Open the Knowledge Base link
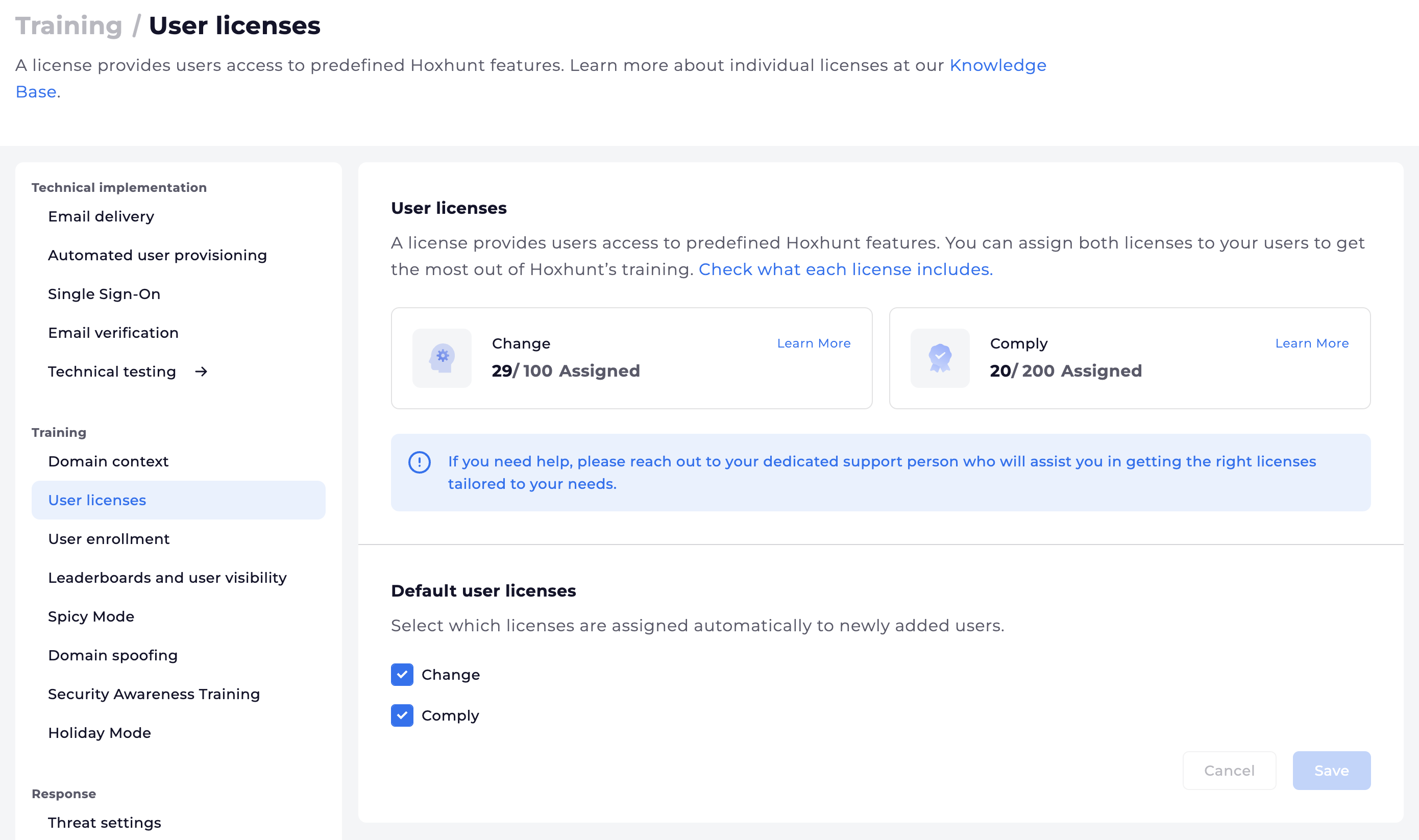1419x840 pixels. [997, 66]
